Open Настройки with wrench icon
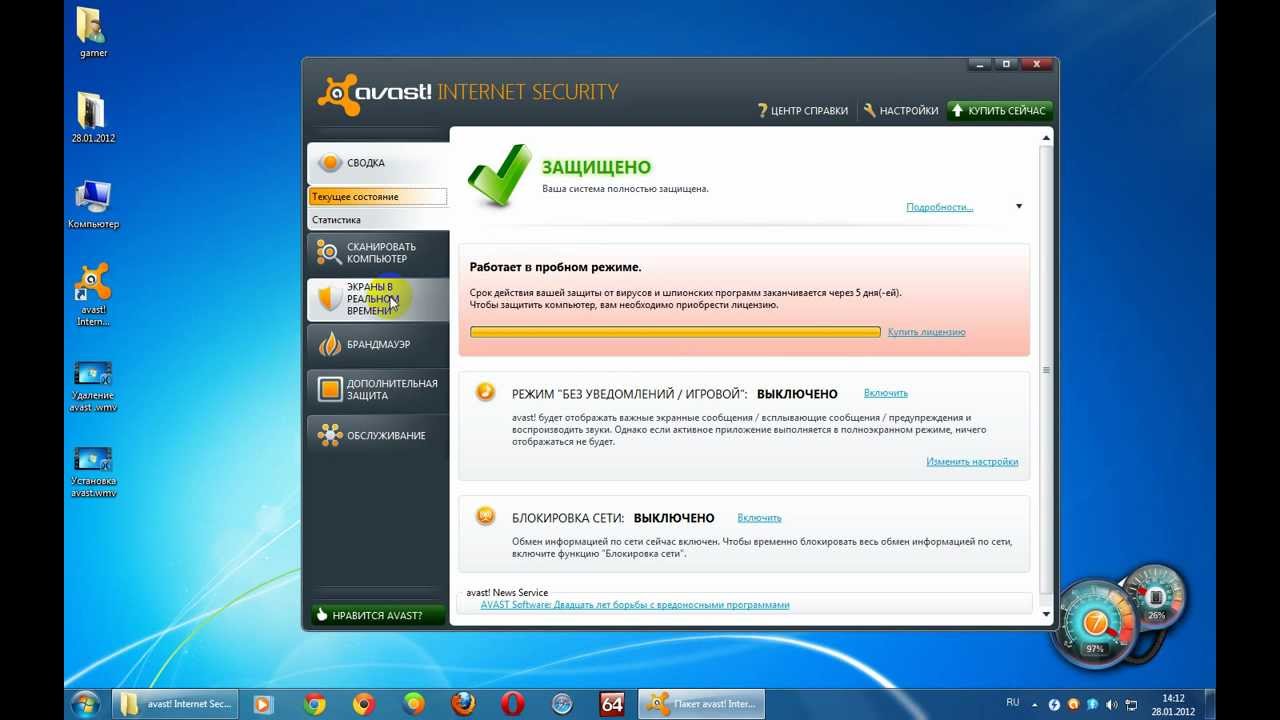 pyautogui.click(x=901, y=111)
